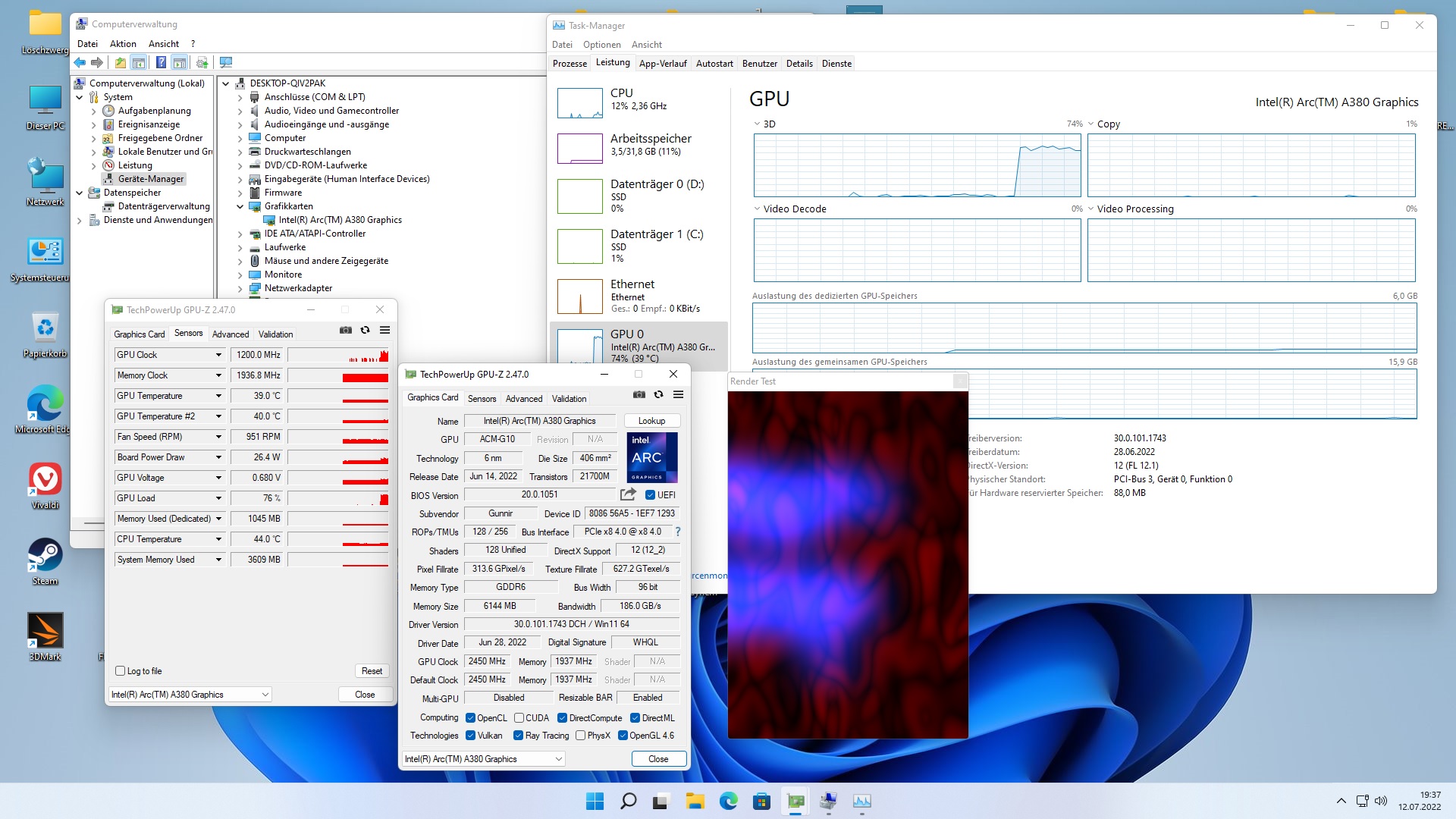Click the Bus Interface question mark icon
1456x819 pixels.
[678, 532]
